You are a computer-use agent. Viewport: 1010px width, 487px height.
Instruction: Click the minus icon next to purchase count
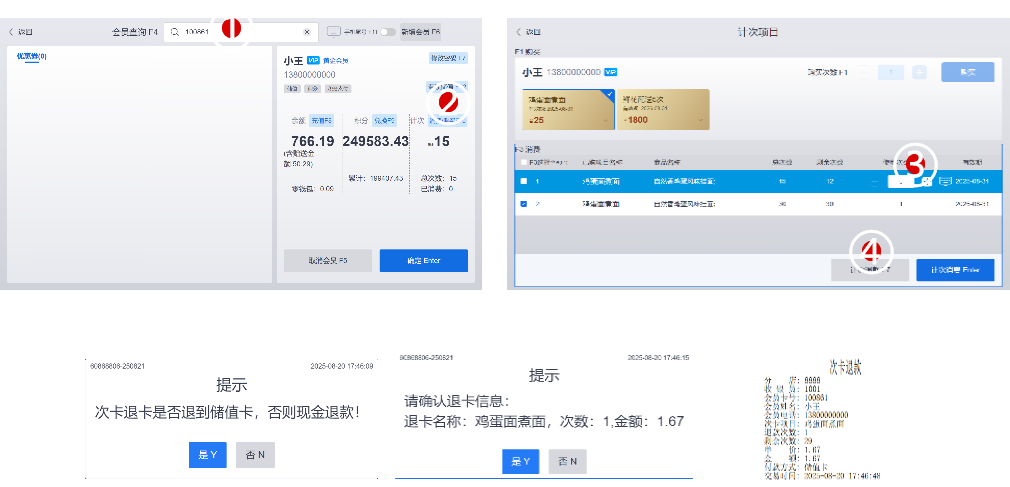pos(864,72)
